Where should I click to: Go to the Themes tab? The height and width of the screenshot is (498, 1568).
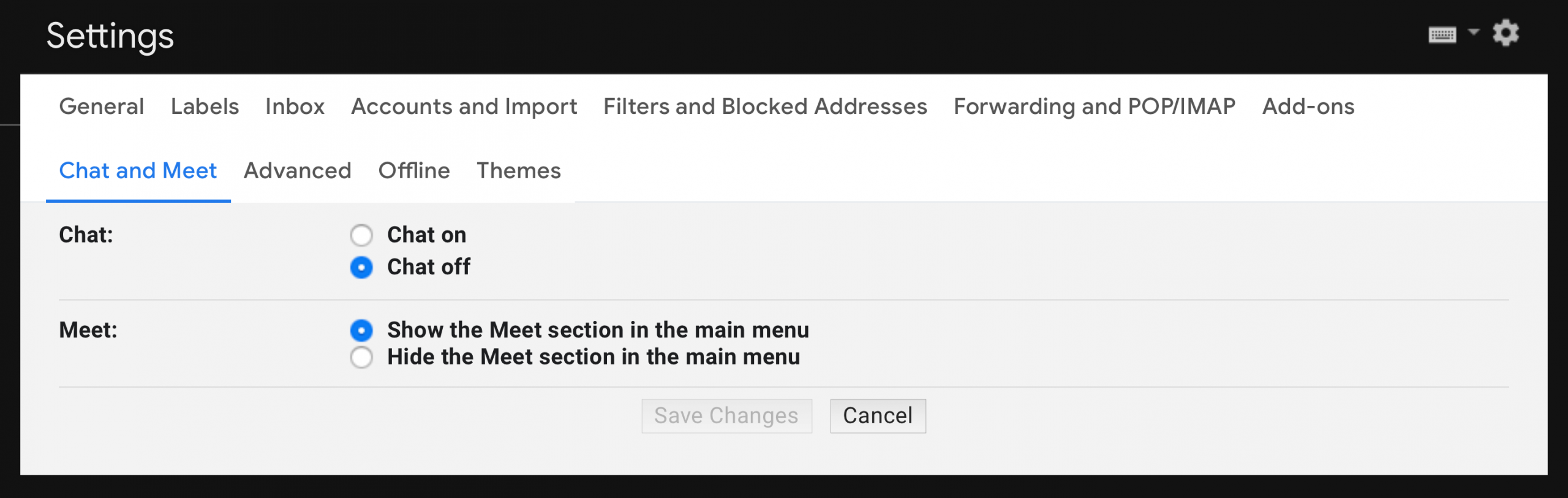[519, 171]
